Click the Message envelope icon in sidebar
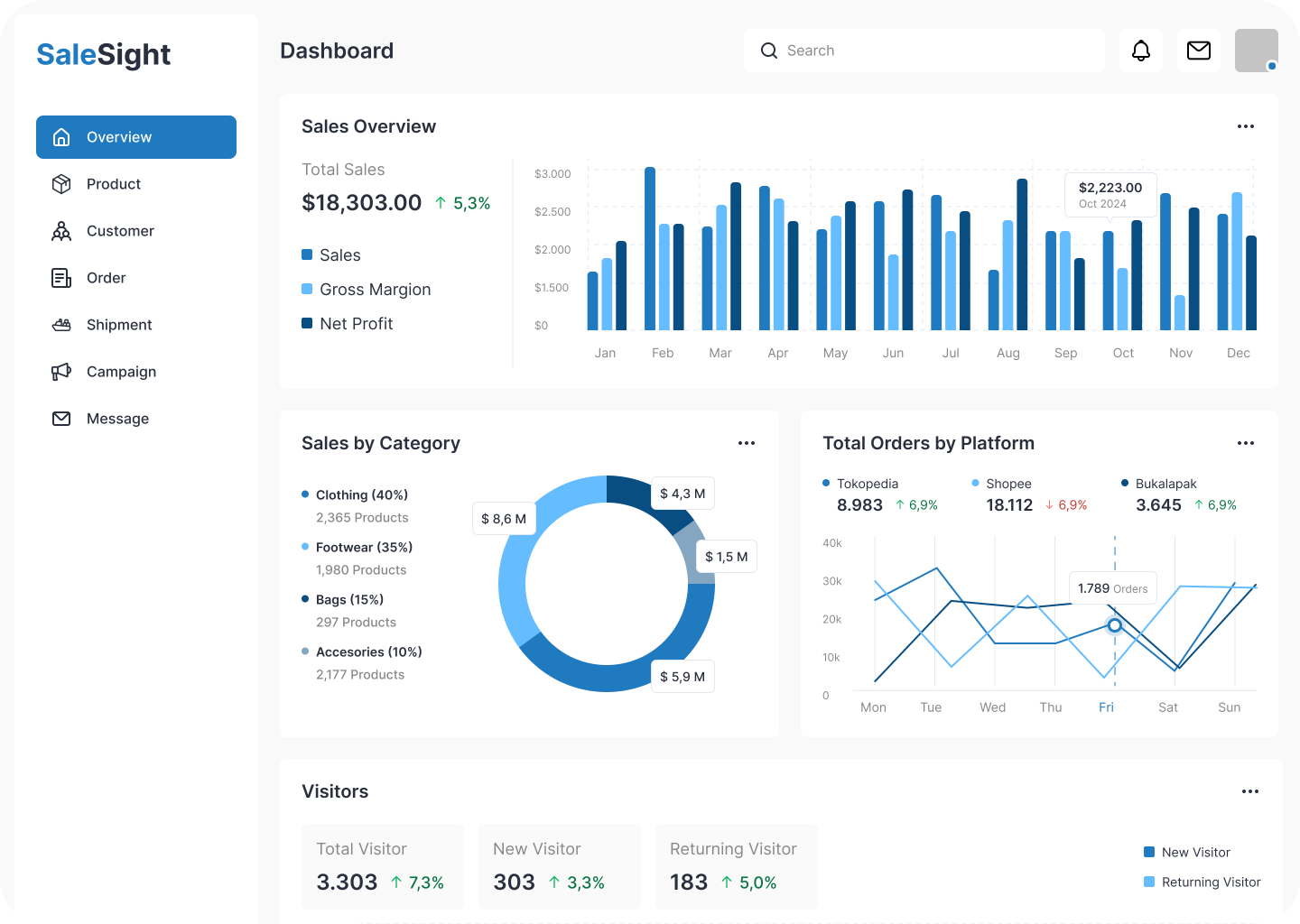This screenshot has width=1300, height=924. (x=61, y=419)
